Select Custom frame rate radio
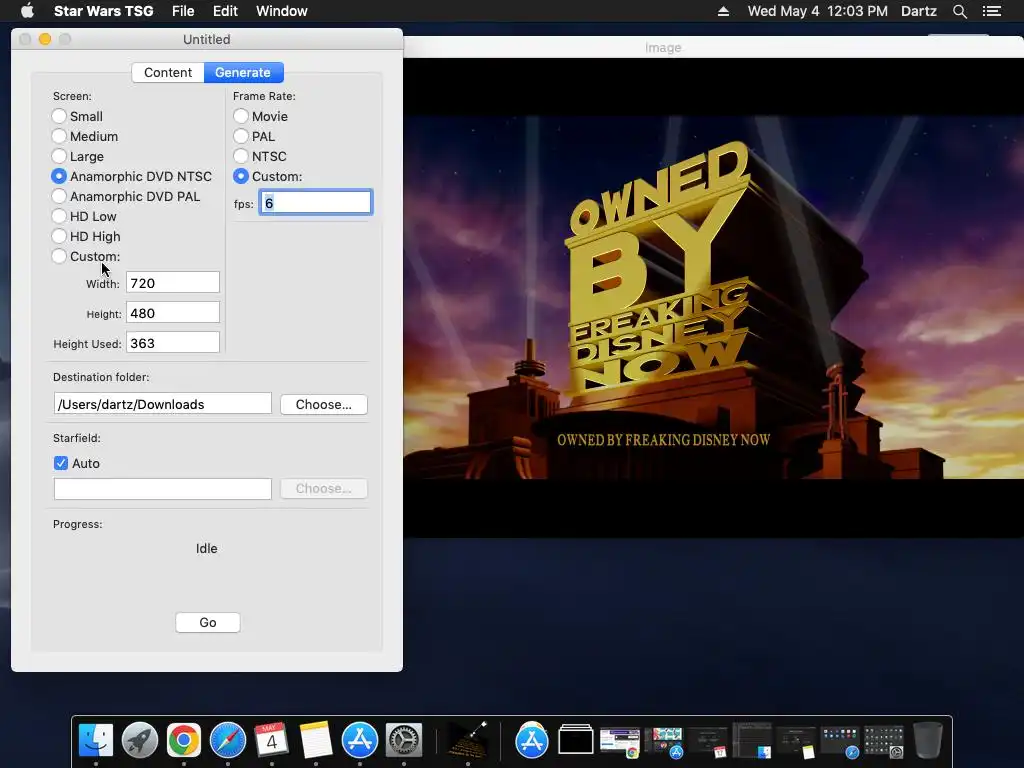 [241, 176]
